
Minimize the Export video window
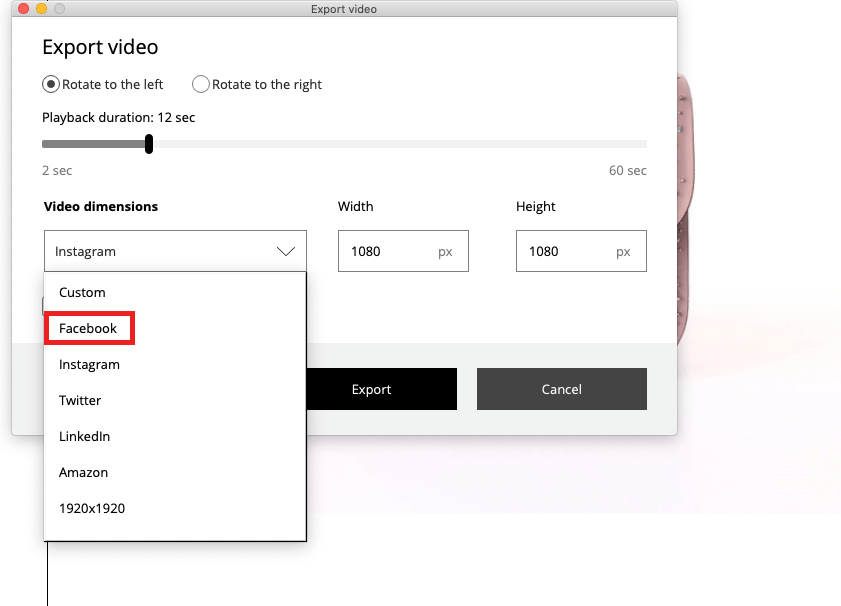pos(41,9)
